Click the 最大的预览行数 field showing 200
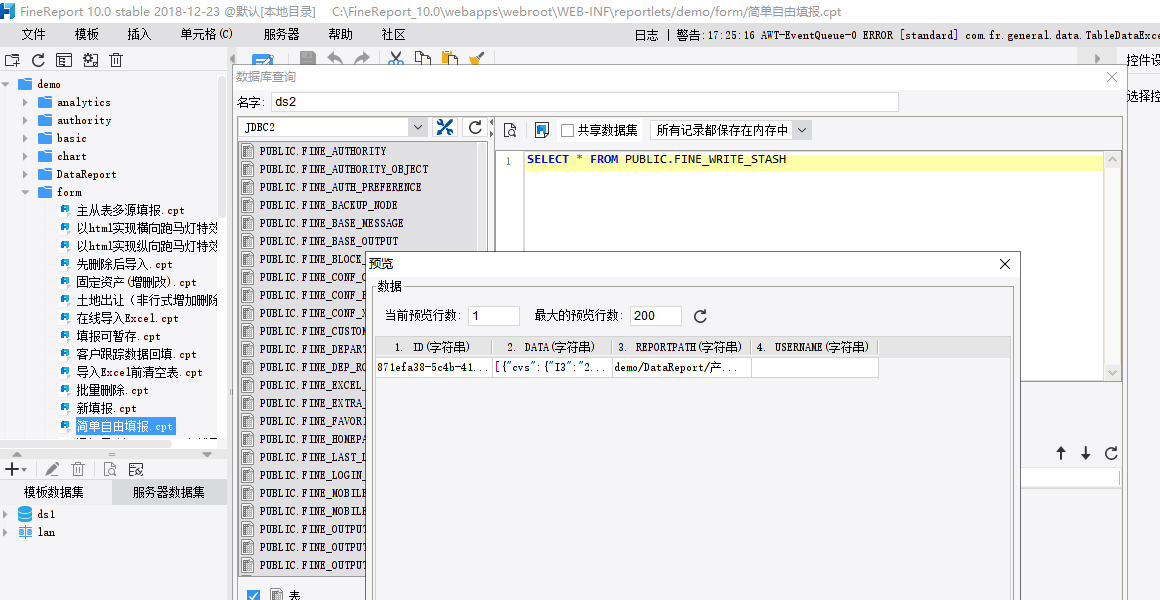The width and height of the screenshot is (1160, 600). pos(656,316)
